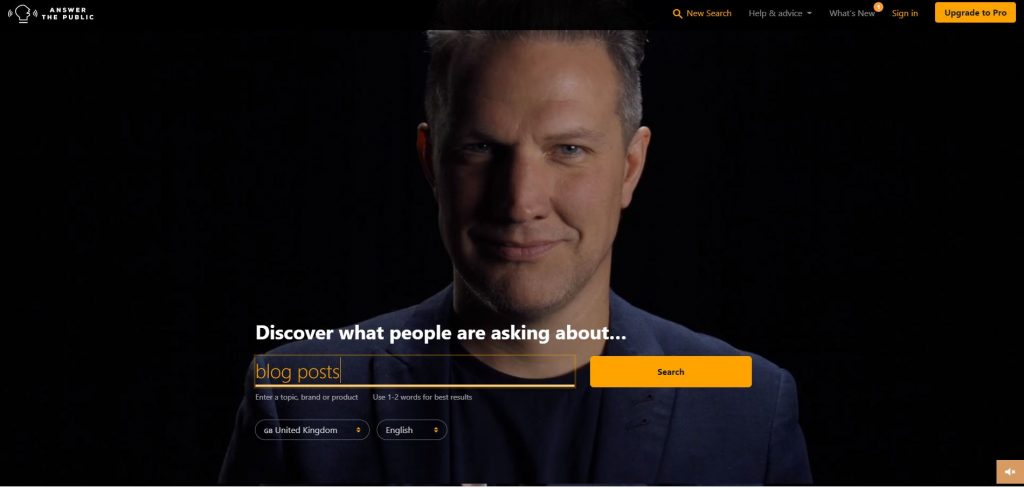Start a New Search from the header

[702, 13]
